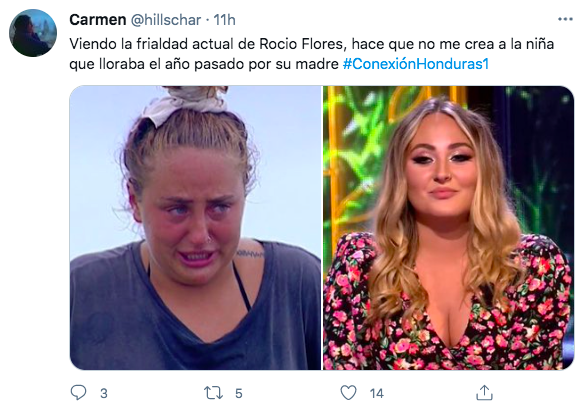Open the three-dot more options menu
Image resolution: width=588 pixels, height=414 pixels.
tap(566, 19)
